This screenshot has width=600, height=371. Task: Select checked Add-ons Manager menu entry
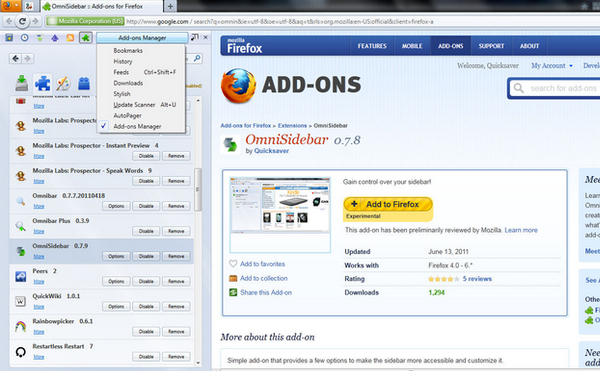click(141, 126)
